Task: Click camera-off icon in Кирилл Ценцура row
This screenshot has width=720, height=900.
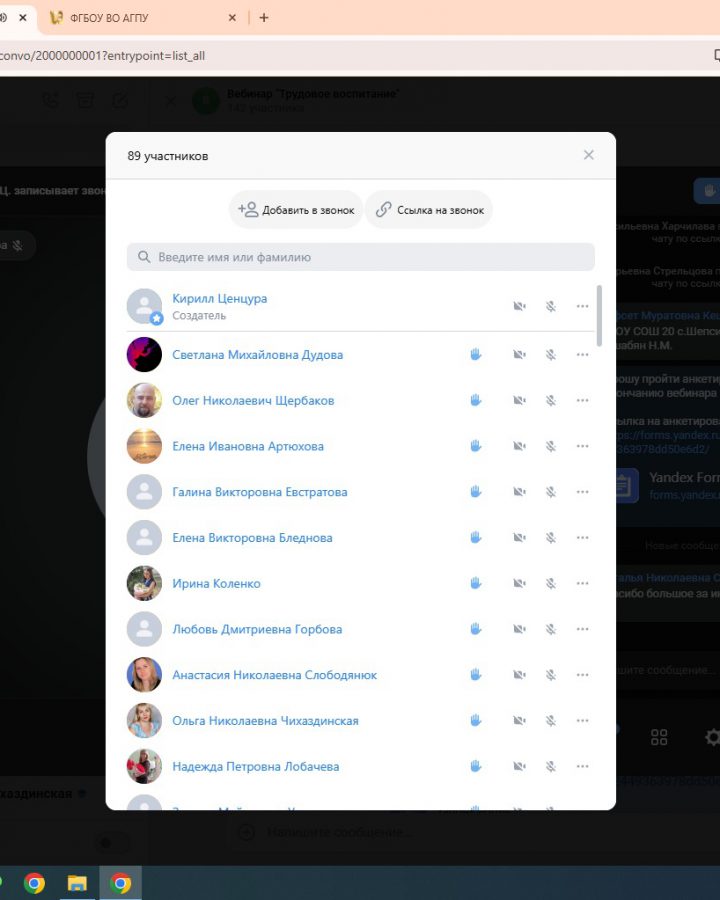Action: [519, 306]
